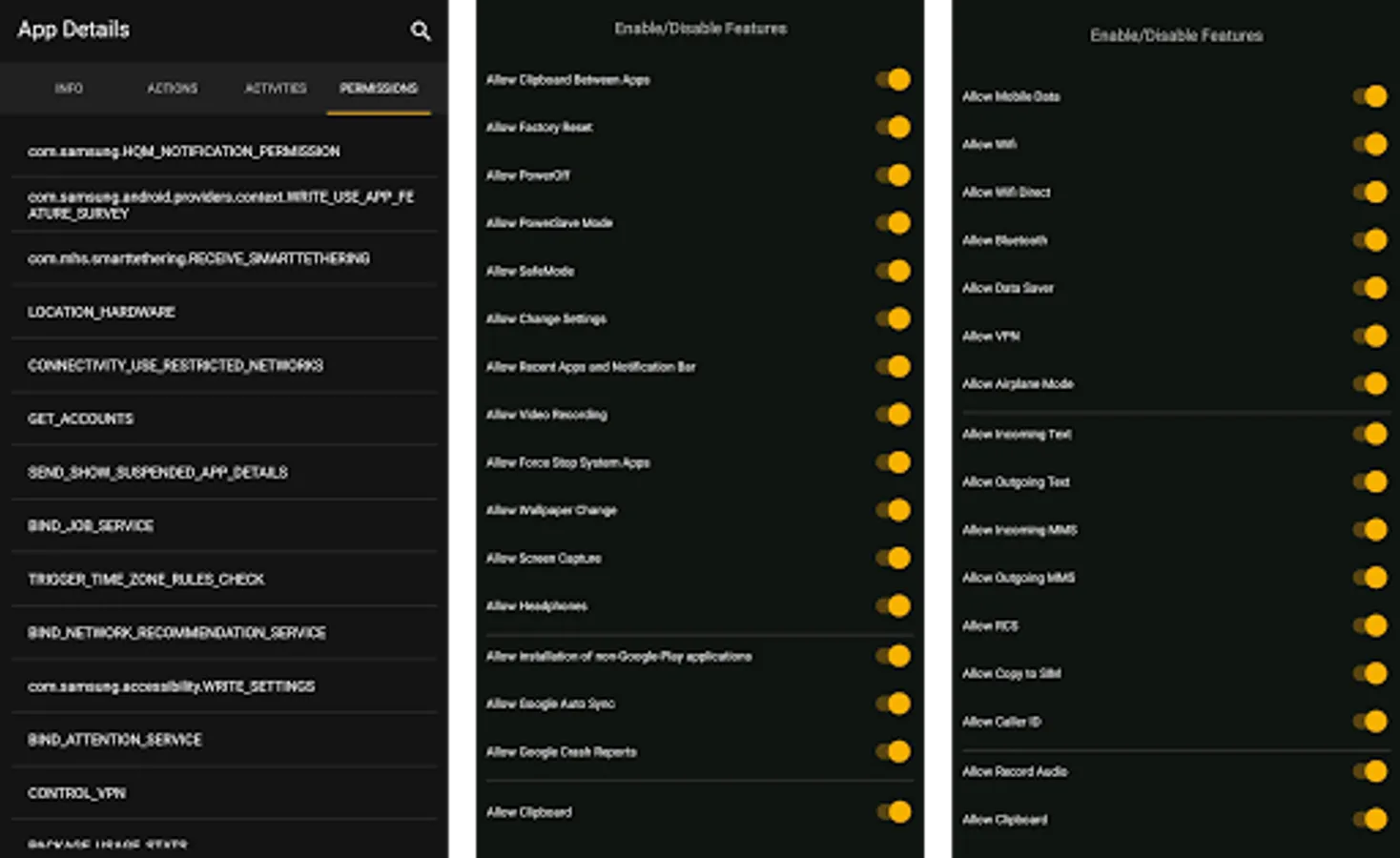Viewport: 1400px width, 858px height.
Task: Click the search icon in App Details
Action: coord(421,31)
